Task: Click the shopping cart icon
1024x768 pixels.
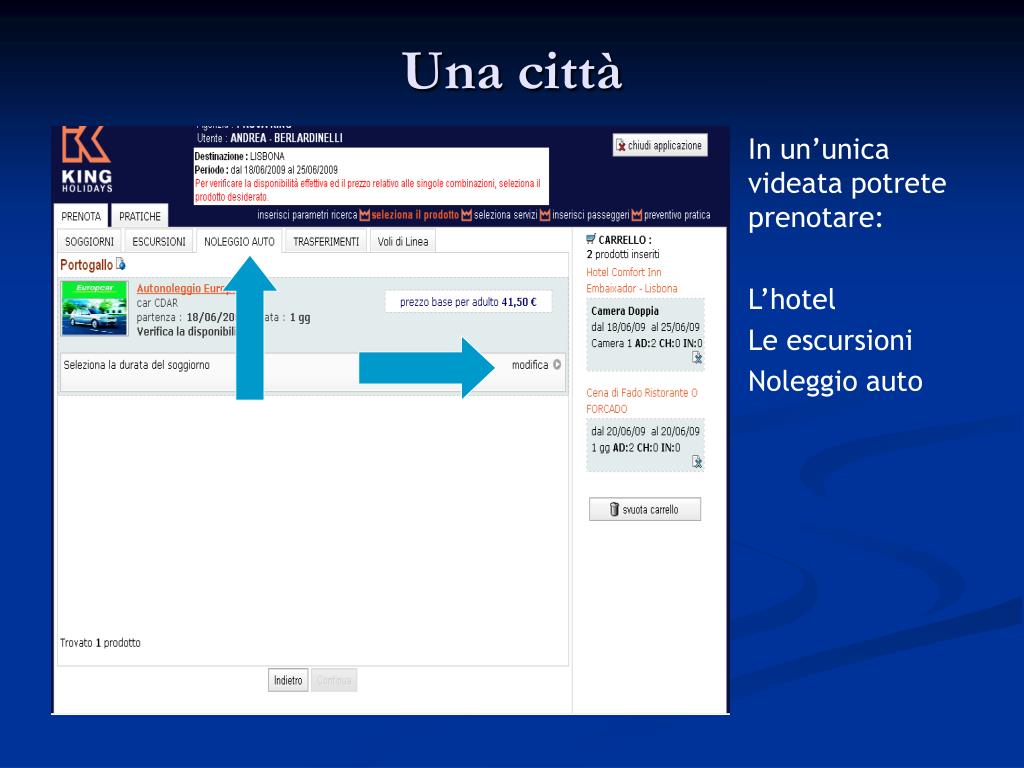Action: pos(591,239)
